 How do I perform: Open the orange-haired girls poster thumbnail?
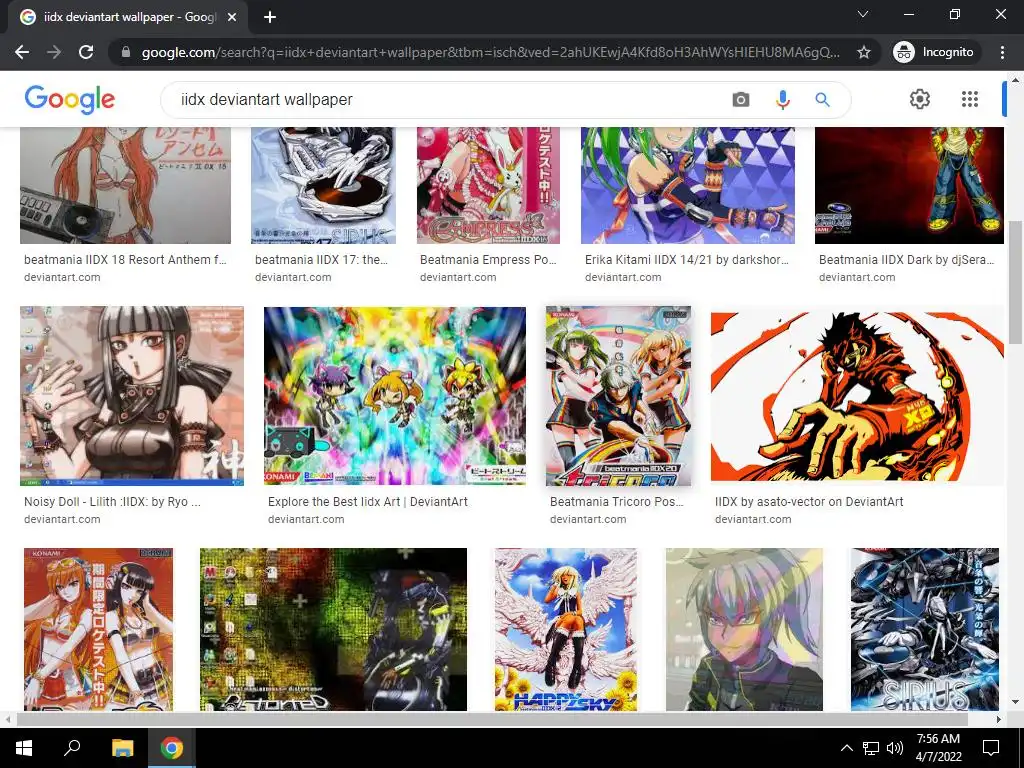99,629
